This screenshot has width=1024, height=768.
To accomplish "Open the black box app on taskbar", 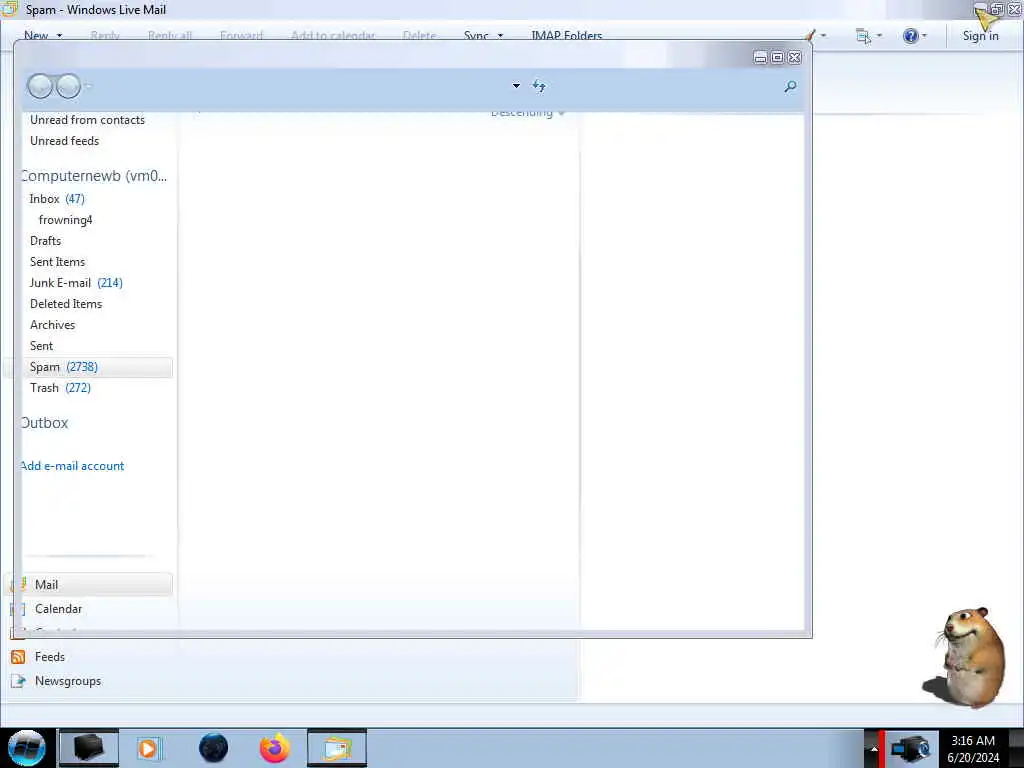I will tap(89, 748).
